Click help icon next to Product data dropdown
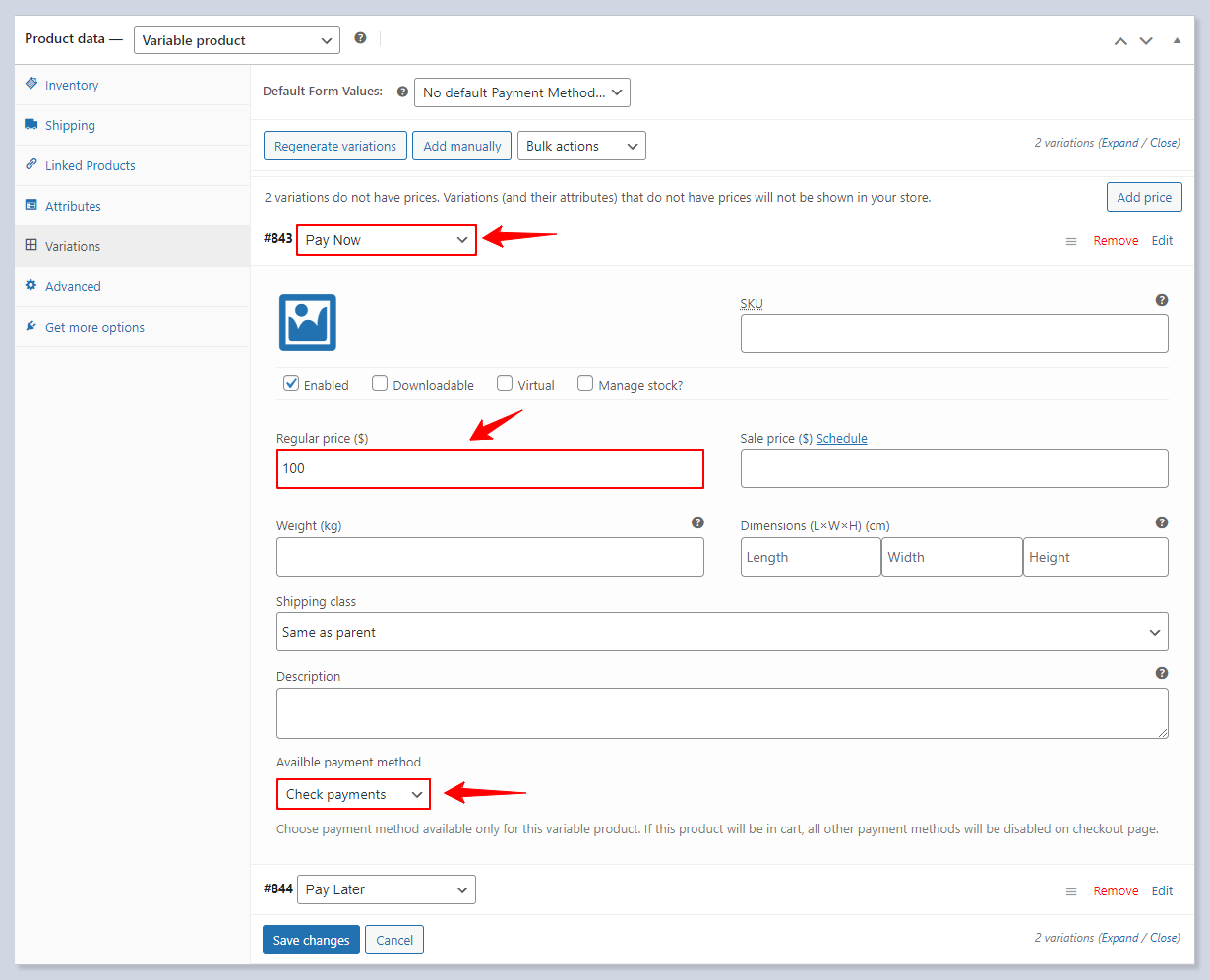Screen dimensions: 1210x980 click(x=360, y=38)
